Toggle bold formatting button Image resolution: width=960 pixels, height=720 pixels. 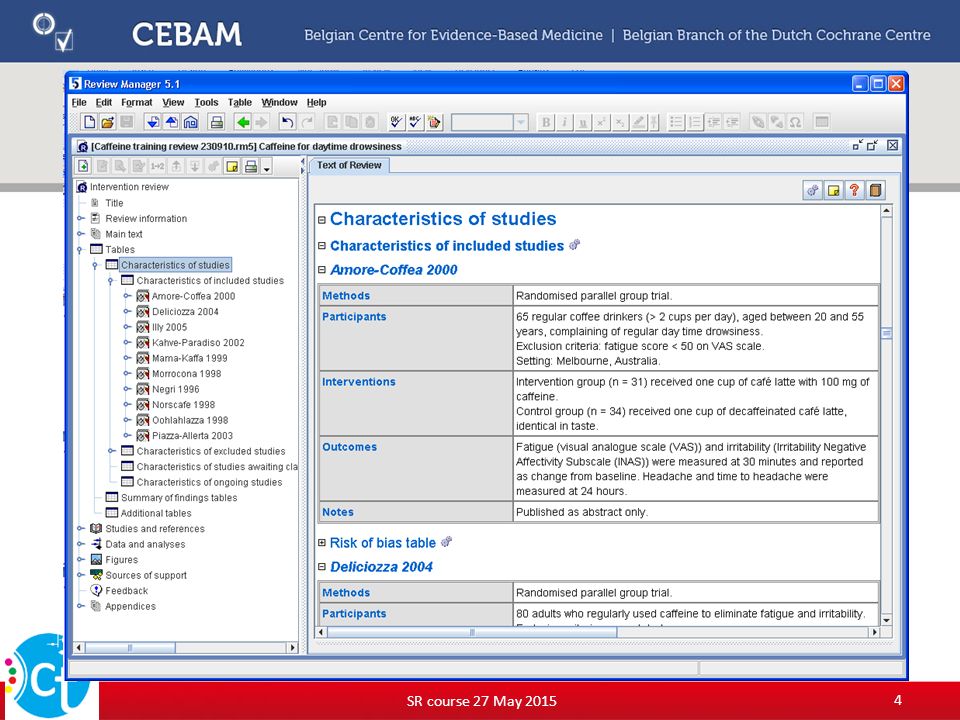546,122
